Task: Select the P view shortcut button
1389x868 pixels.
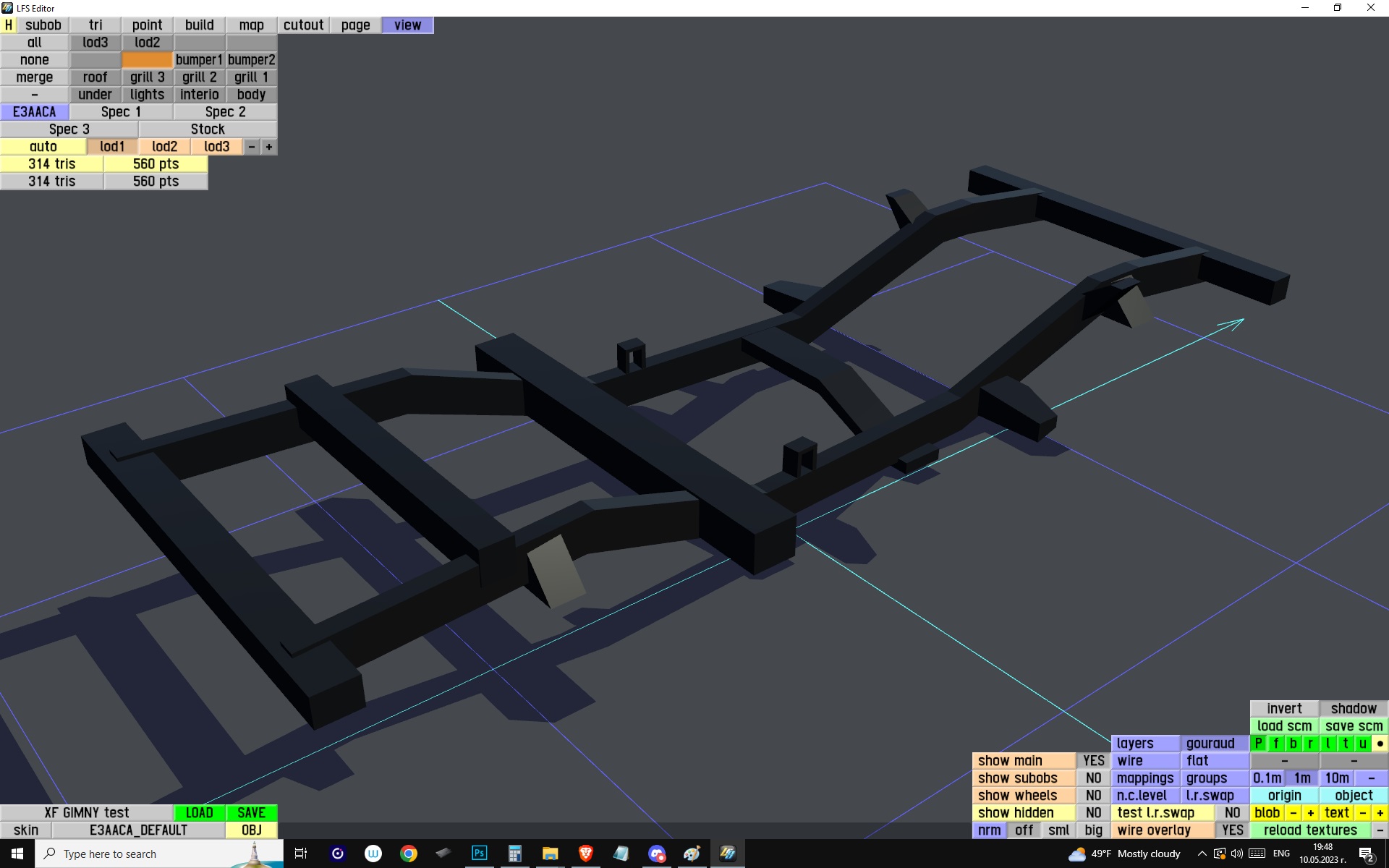Action: pyautogui.click(x=1258, y=744)
